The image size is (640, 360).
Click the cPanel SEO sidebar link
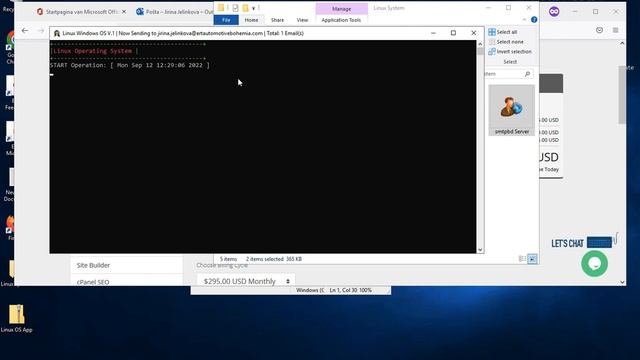[93, 282]
